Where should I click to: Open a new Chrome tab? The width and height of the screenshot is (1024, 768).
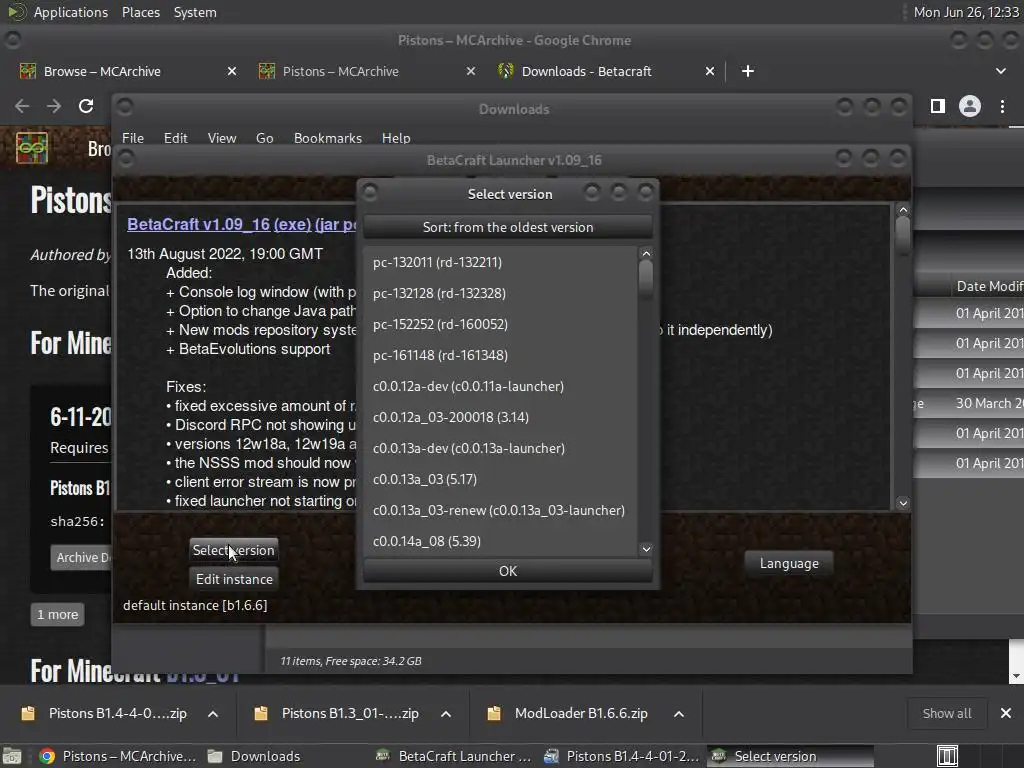748,71
